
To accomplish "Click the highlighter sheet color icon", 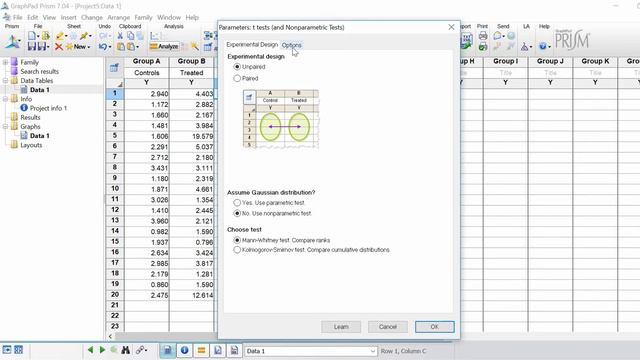I will pos(60,36).
